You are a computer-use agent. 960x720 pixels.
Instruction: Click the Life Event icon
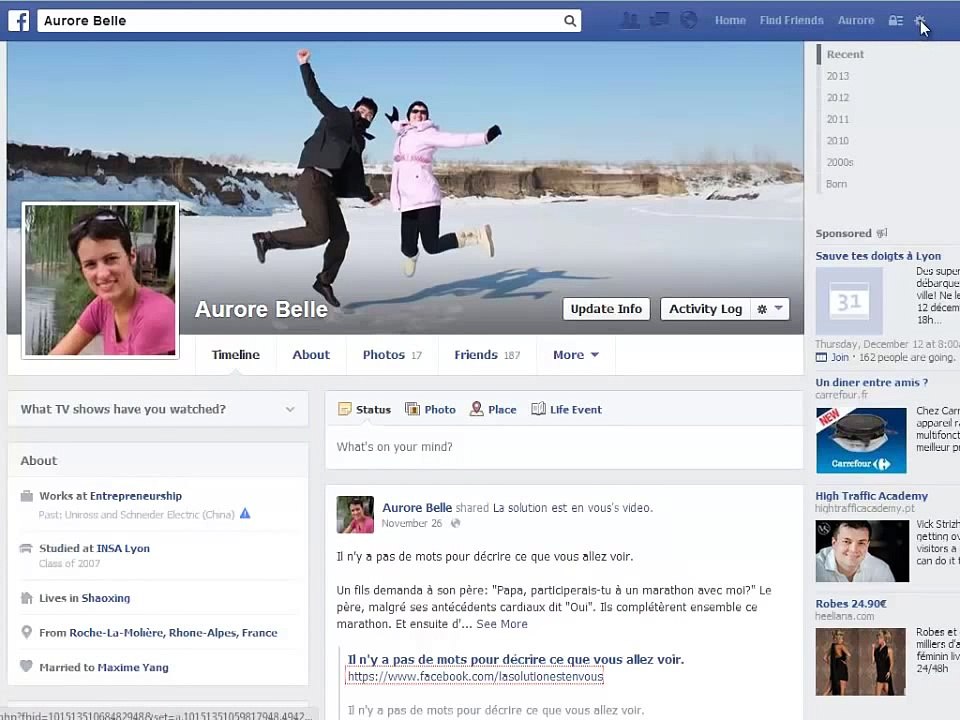pyautogui.click(x=538, y=409)
